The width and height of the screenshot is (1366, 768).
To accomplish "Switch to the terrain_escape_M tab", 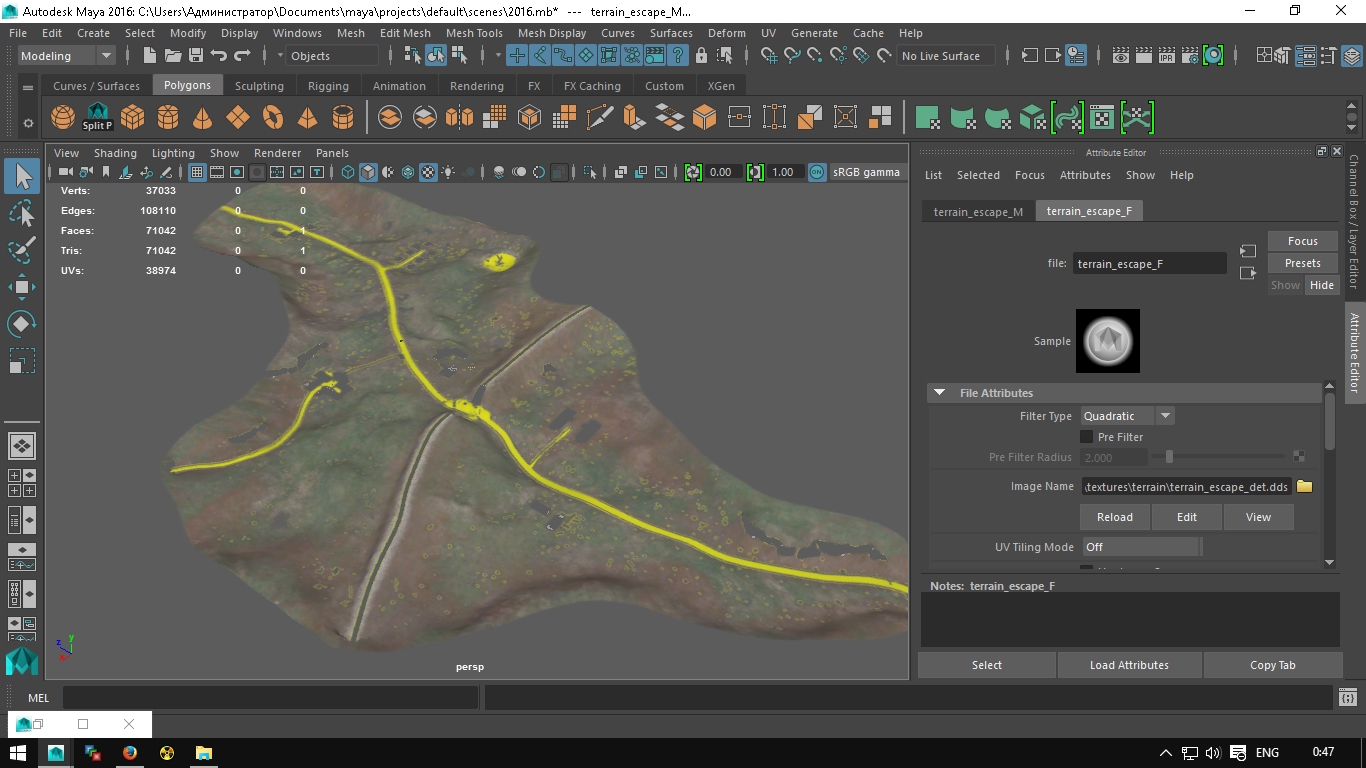I will pos(977,211).
